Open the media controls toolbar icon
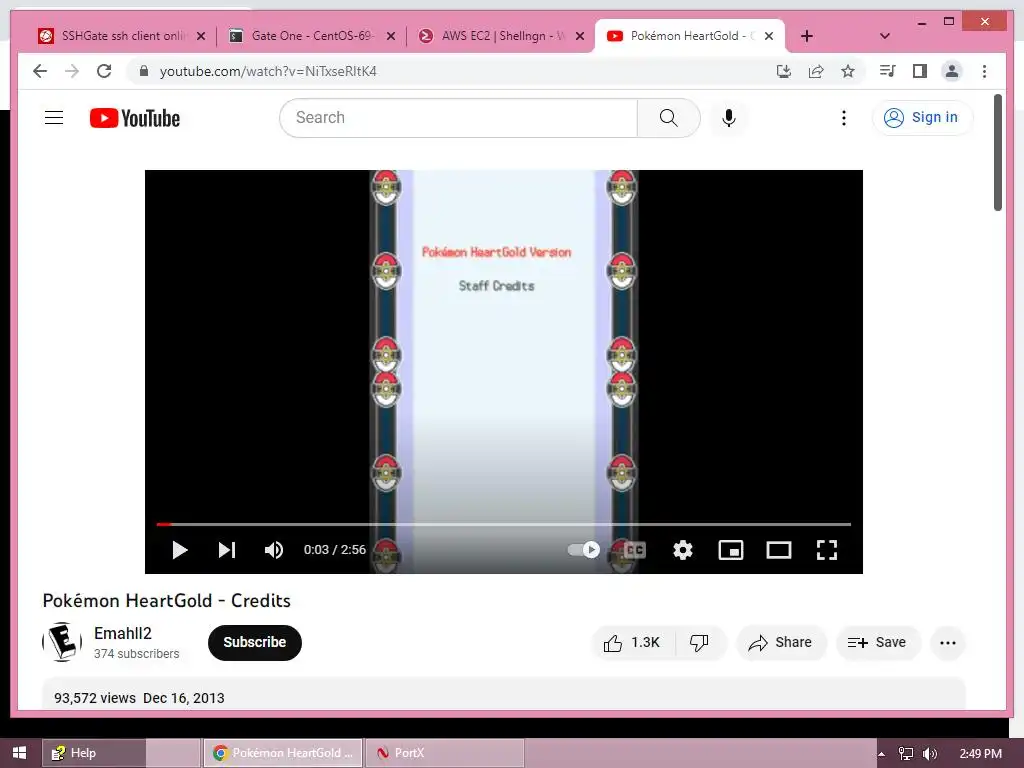Viewport: 1024px width, 768px height. pyautogui.click(x=887, y=71)
